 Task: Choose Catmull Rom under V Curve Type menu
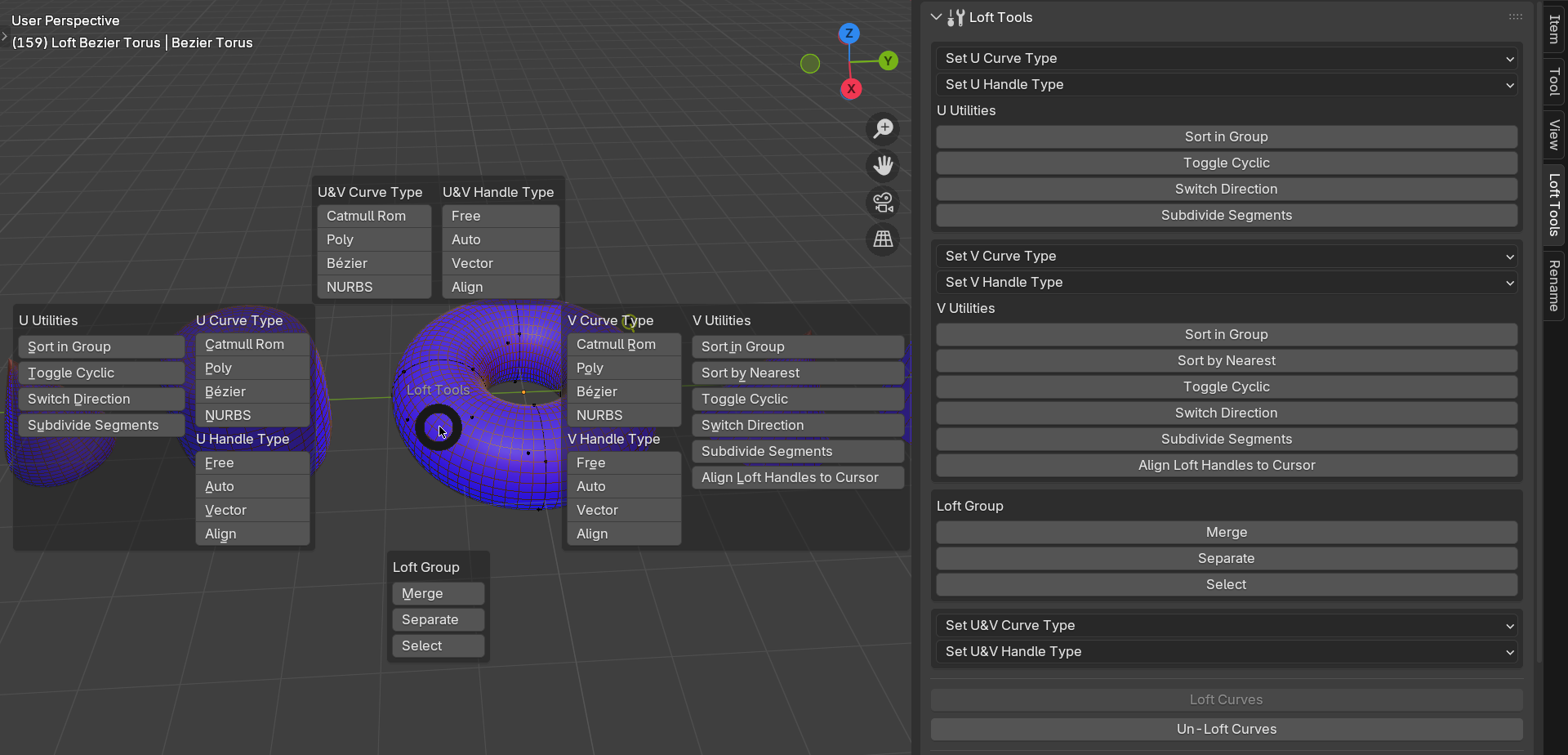[x=624, y=344]
